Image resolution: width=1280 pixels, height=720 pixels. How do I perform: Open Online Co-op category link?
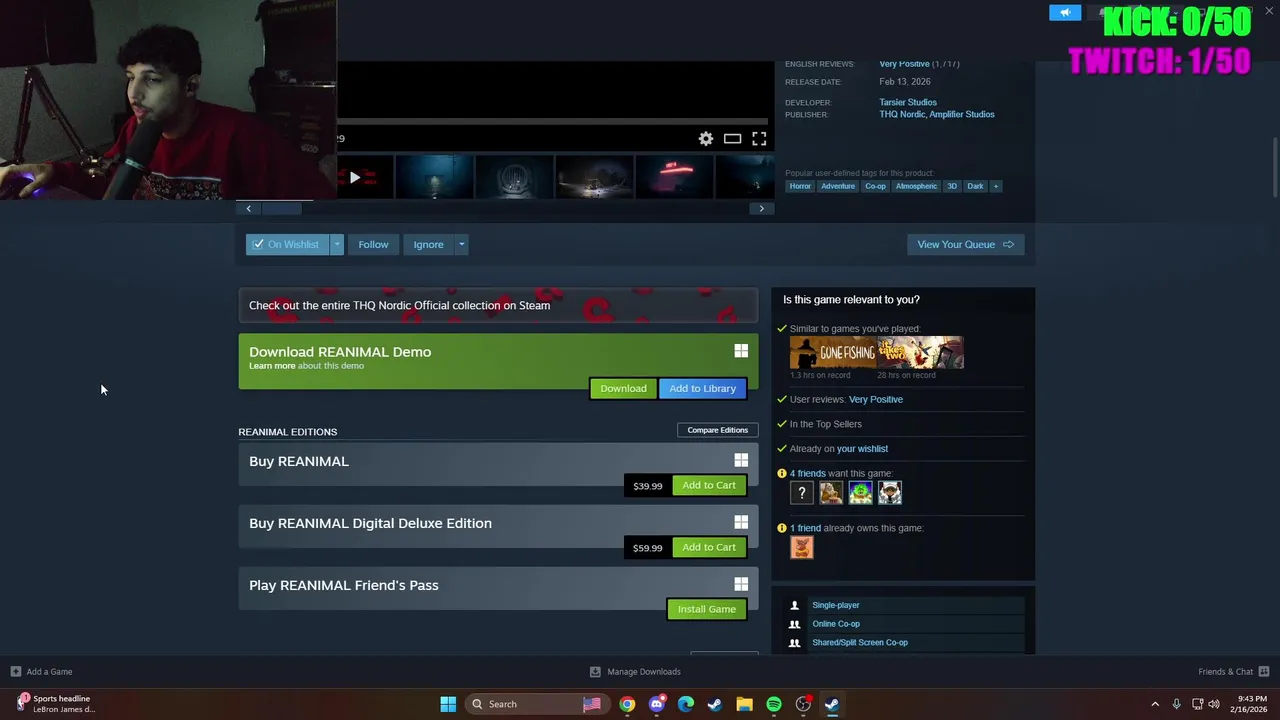[836, 624]
